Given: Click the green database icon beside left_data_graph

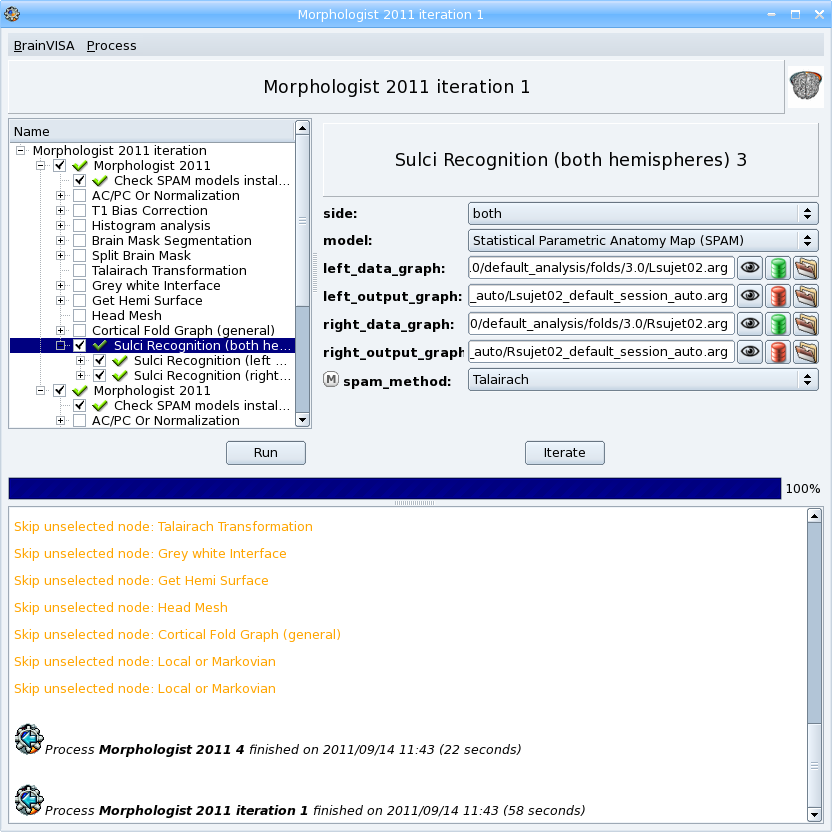Looking at the screenshot, I should 778,268.
